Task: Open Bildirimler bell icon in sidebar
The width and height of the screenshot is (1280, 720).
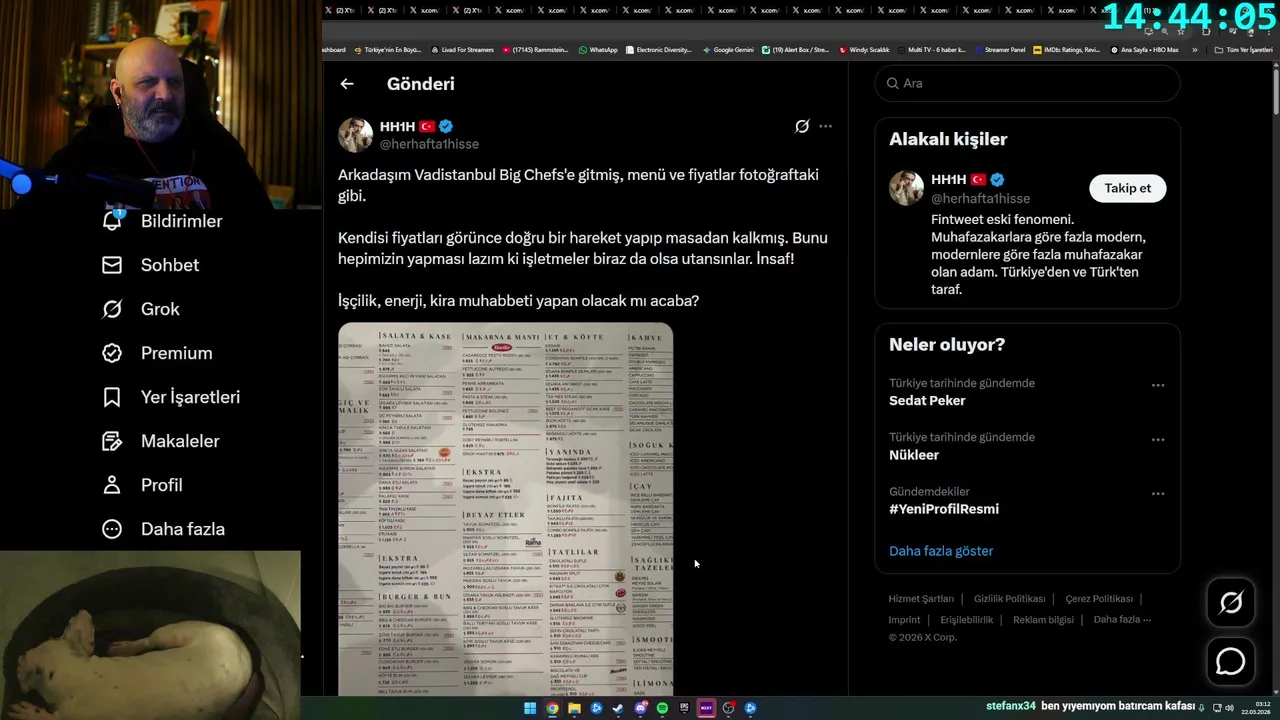Action: (x=112, y=221)
